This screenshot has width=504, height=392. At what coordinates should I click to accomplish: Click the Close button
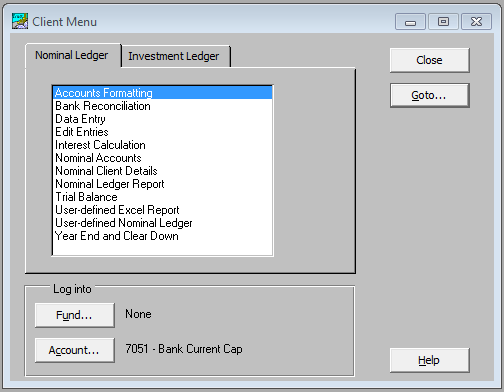click(x=429, y=60)
